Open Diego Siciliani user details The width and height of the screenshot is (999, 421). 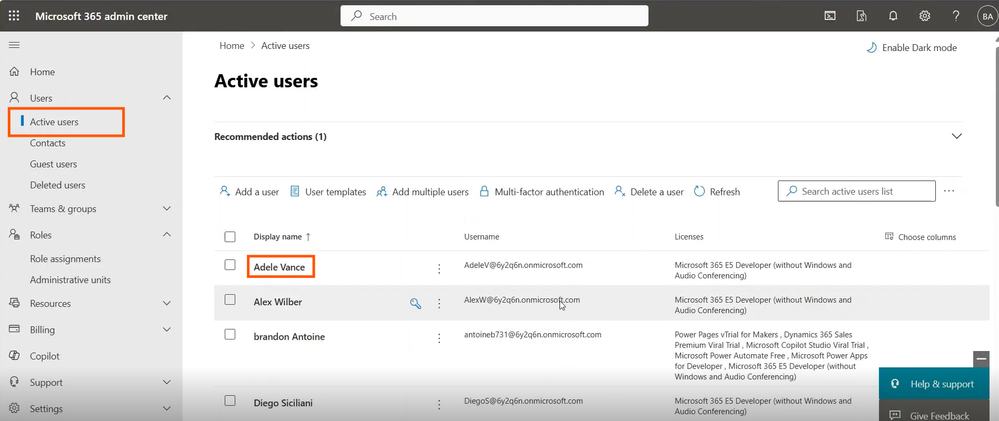[283, 403]
